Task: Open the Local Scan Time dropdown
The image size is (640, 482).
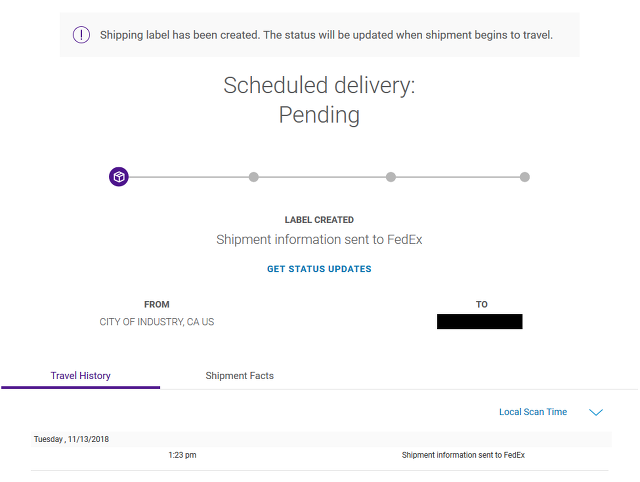Action: 533,412
